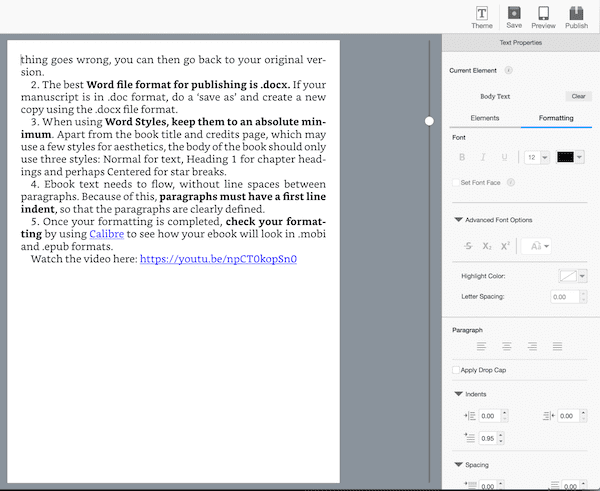Screen dimensions: 600x491
Task: Increase the left indent stepper
Action: 504,413
